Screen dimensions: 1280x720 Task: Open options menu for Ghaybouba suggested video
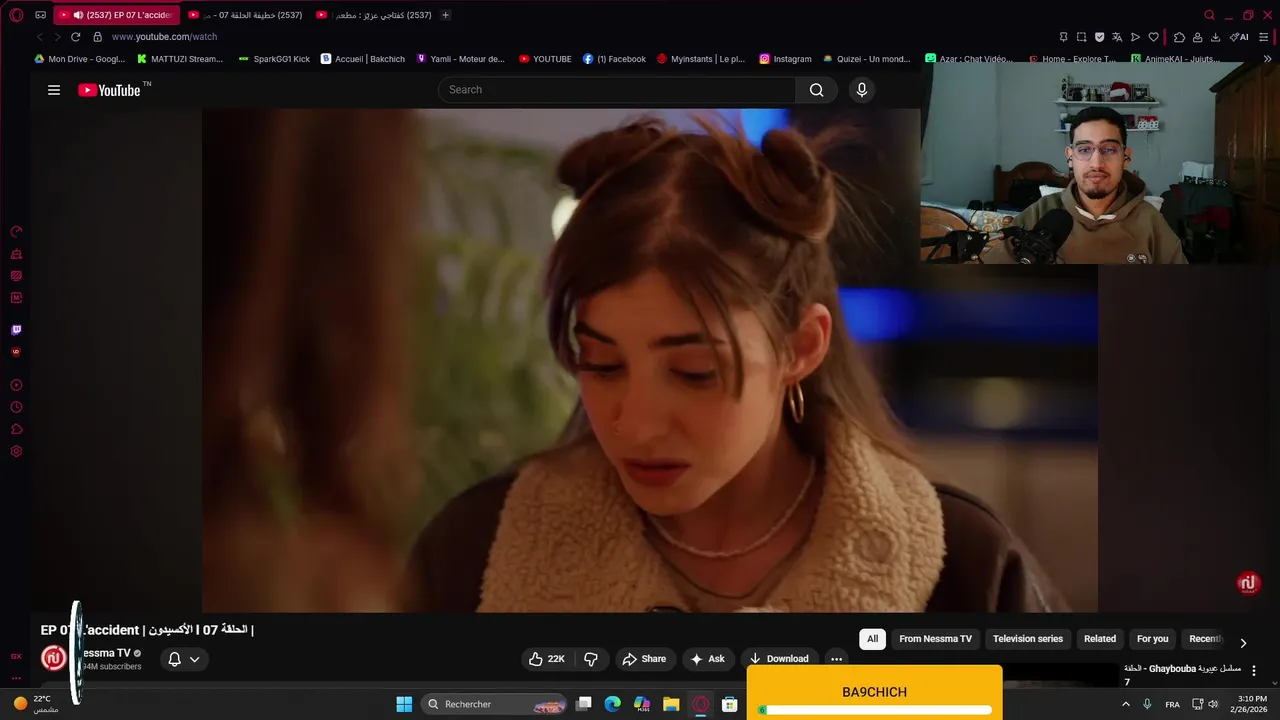1254,671
